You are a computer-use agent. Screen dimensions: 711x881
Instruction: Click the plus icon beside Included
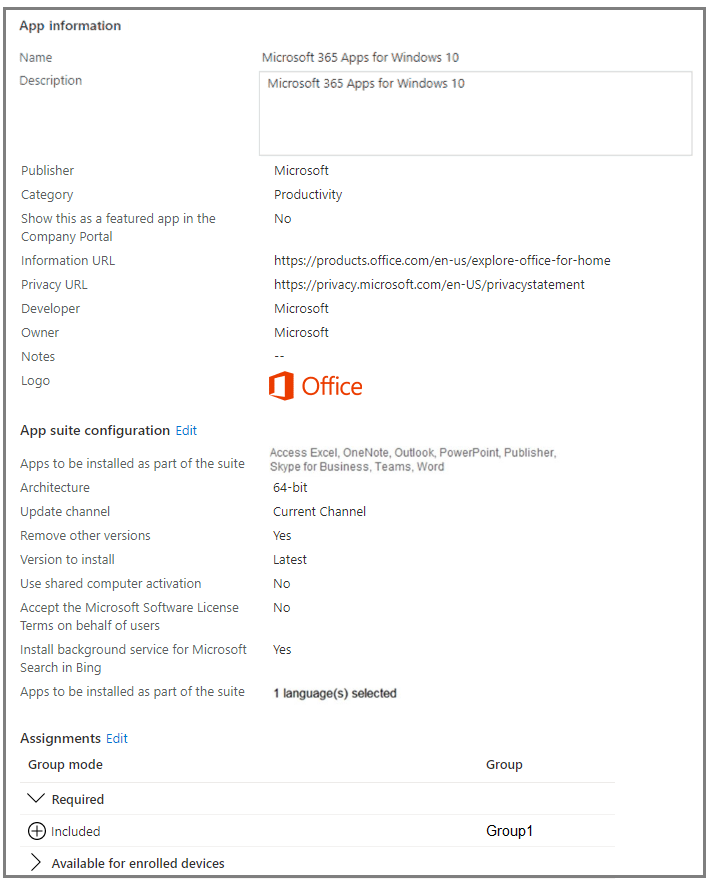click(x=37, y=831)
